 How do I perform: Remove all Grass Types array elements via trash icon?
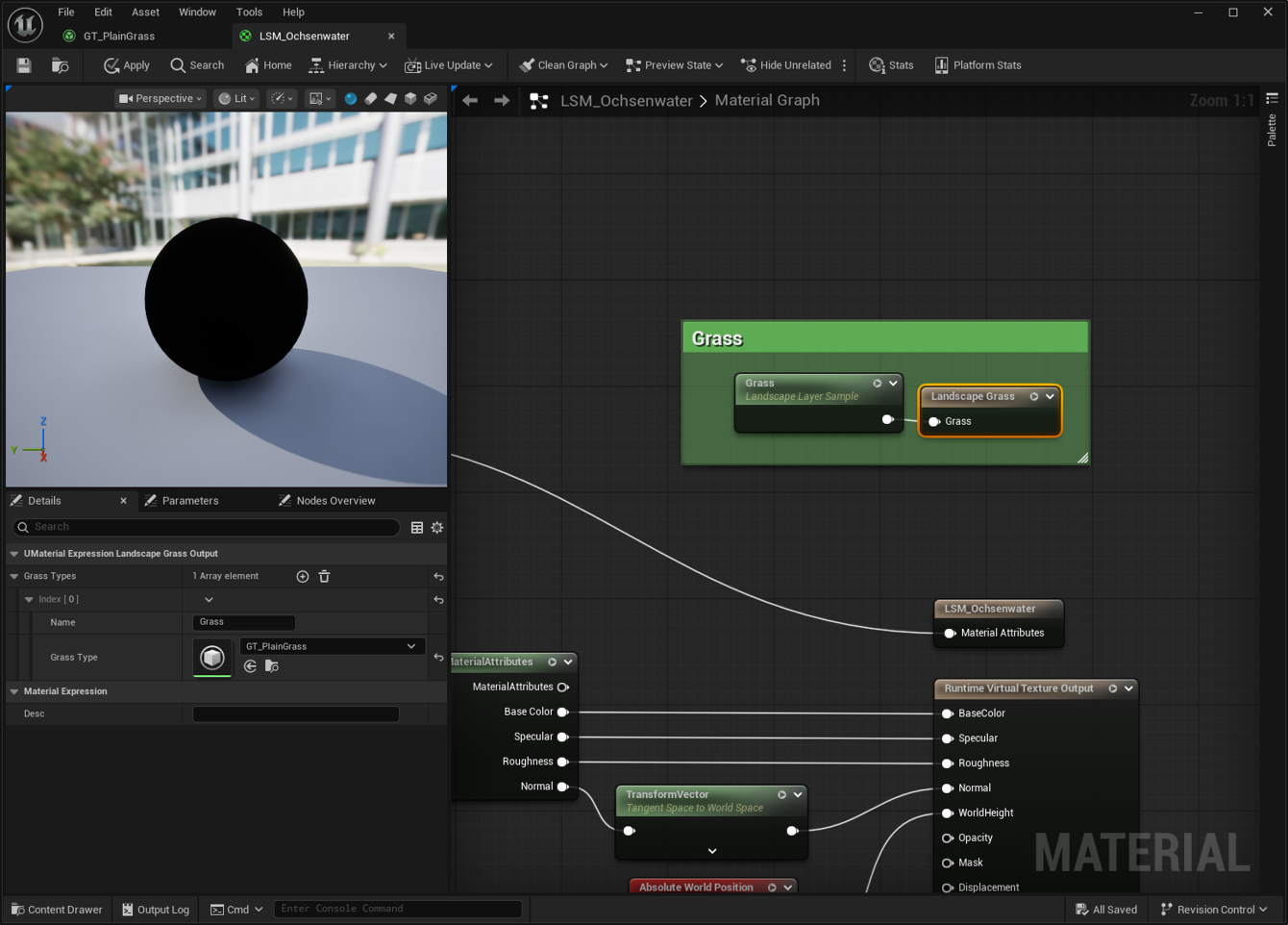tap(324, 576)
